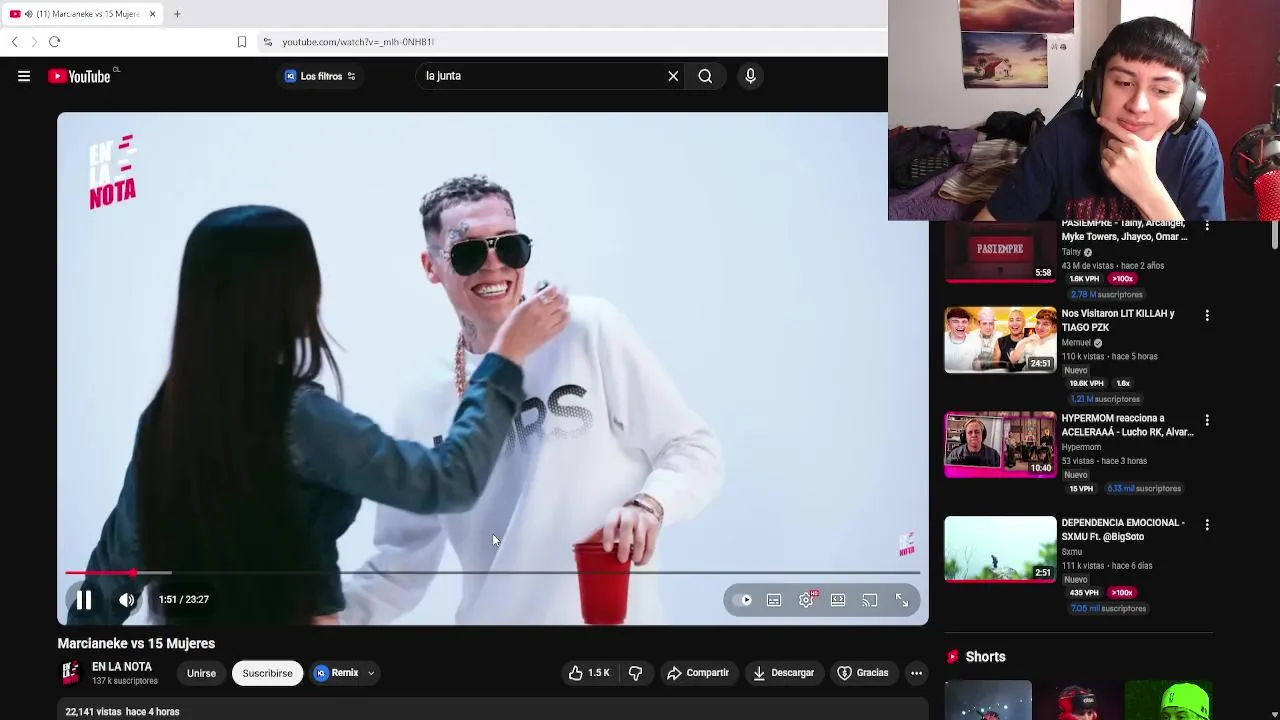1280x720 pixels.
Task: Open the HYPERMOM reacciona thumbnail
Action: [x=1000, y=444]
